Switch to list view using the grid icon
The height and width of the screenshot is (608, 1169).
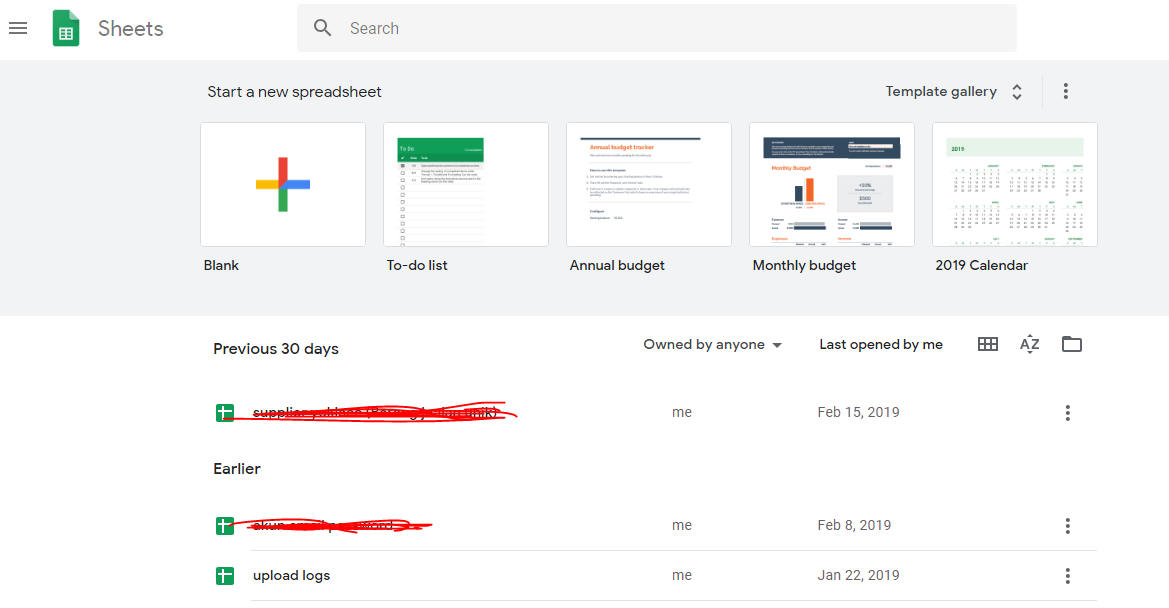point(987,344)
